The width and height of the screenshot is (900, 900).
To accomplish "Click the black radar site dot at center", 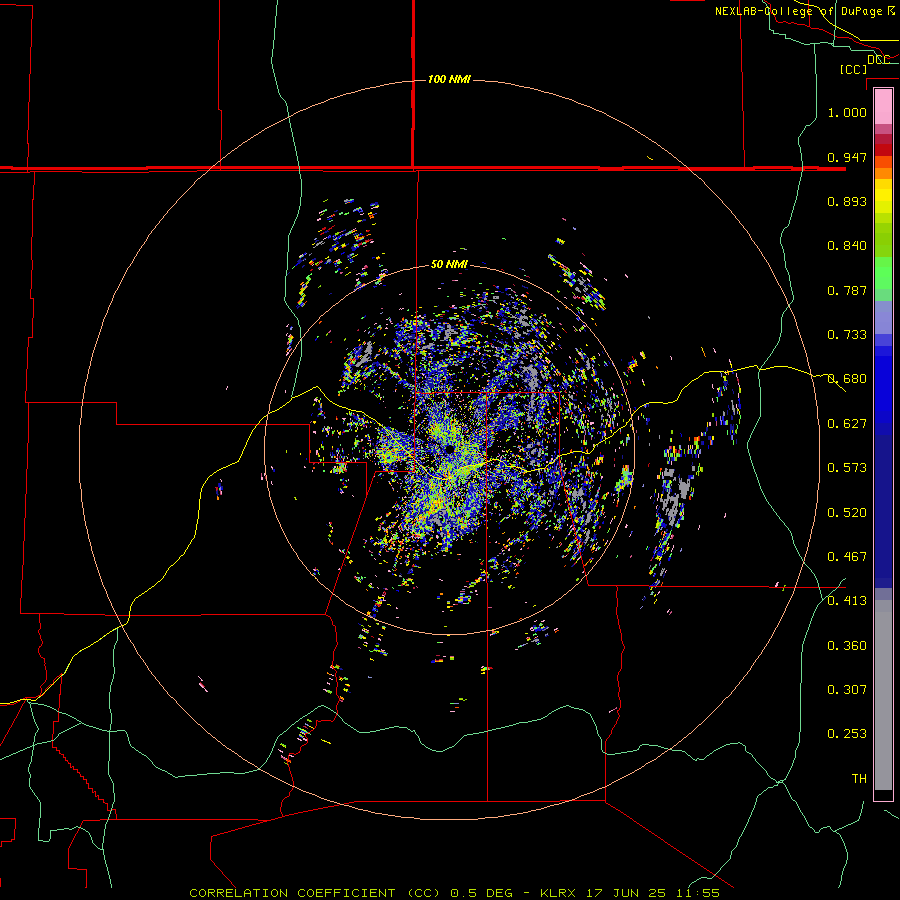I will click(449, 449).
